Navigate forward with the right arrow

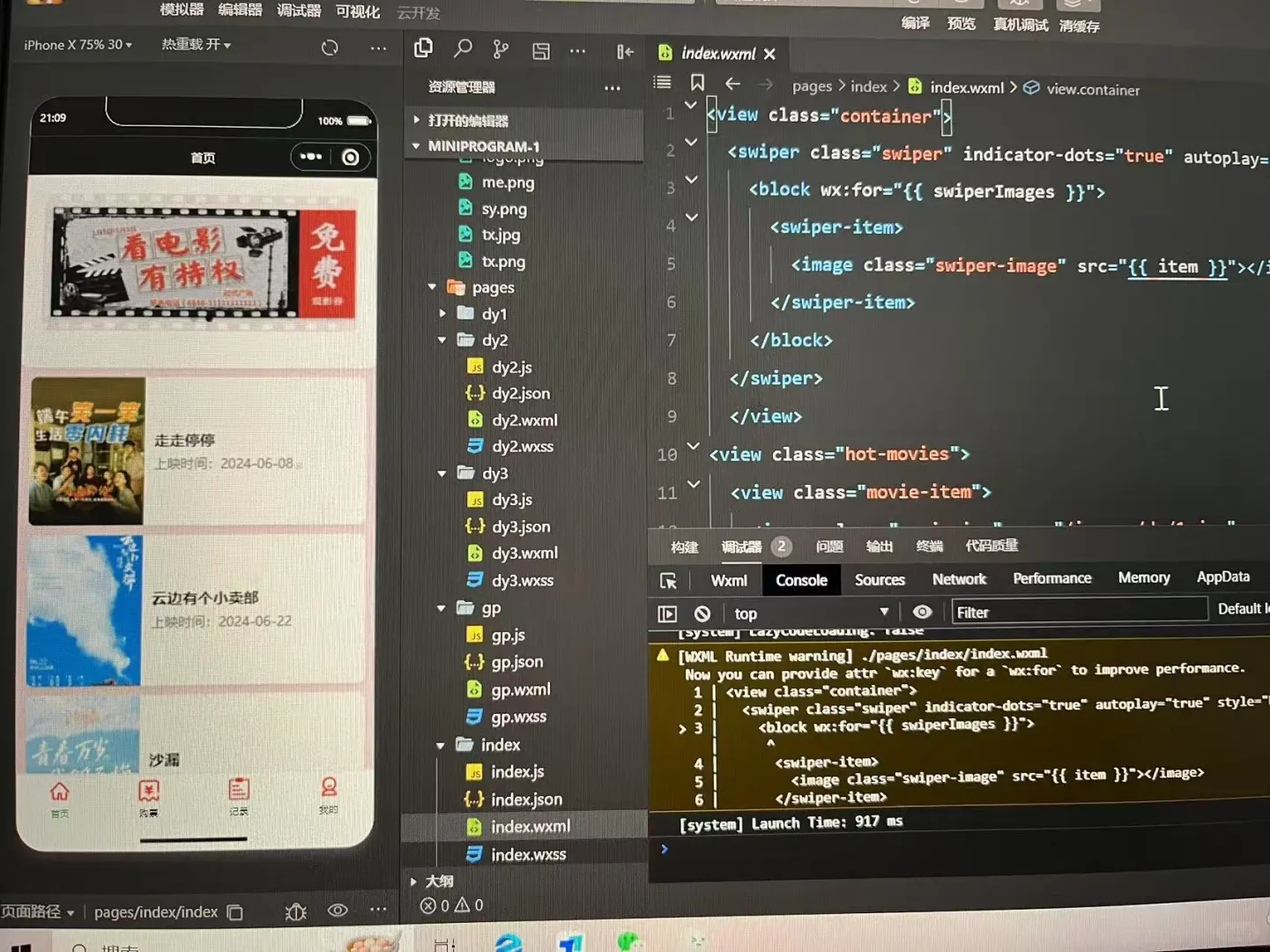click(x=765, y=85)
